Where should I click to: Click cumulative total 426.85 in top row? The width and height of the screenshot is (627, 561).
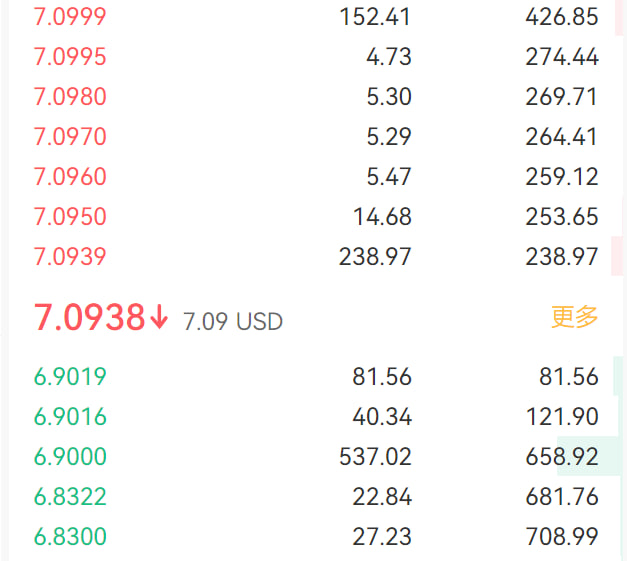click(x=562, y=17)
